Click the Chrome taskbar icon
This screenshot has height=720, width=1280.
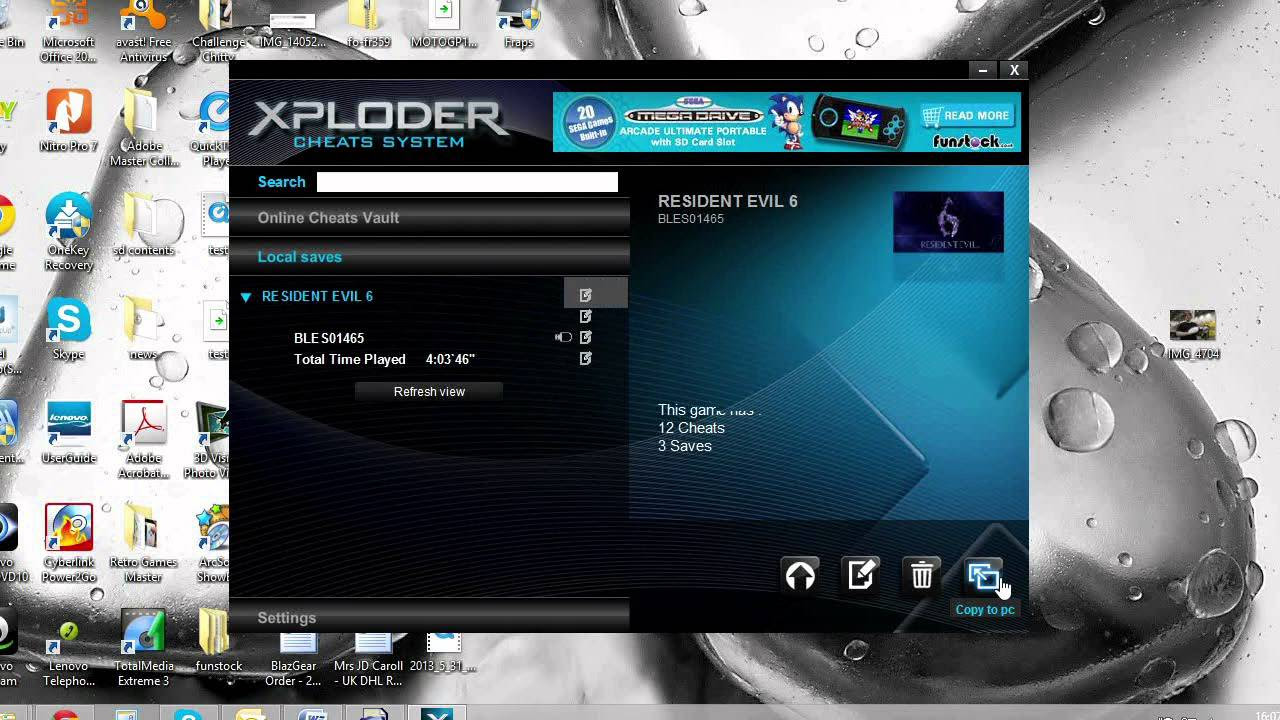[65, 714]
